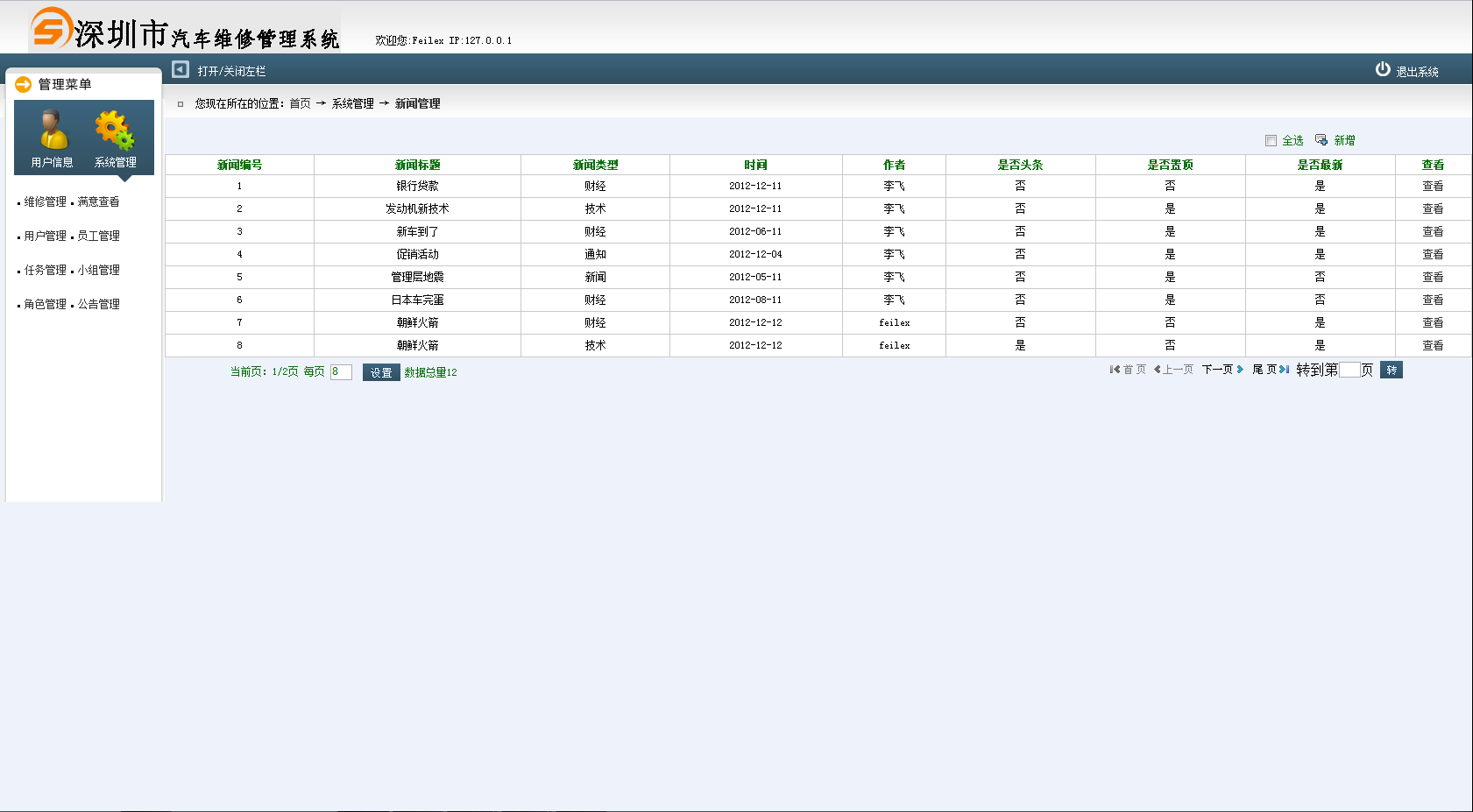Click the 是否头条 column header
The height and width of the screenshot is (812, 1473).
click(1020, 165)
